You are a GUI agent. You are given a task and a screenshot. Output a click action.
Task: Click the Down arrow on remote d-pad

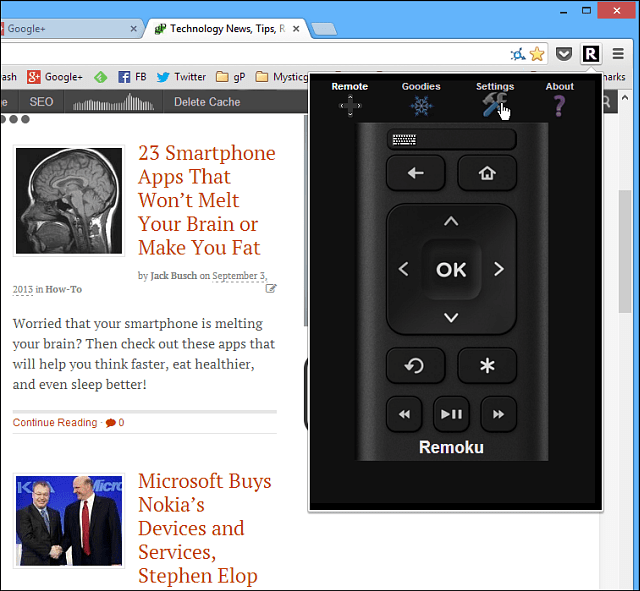tap(451, 317)
